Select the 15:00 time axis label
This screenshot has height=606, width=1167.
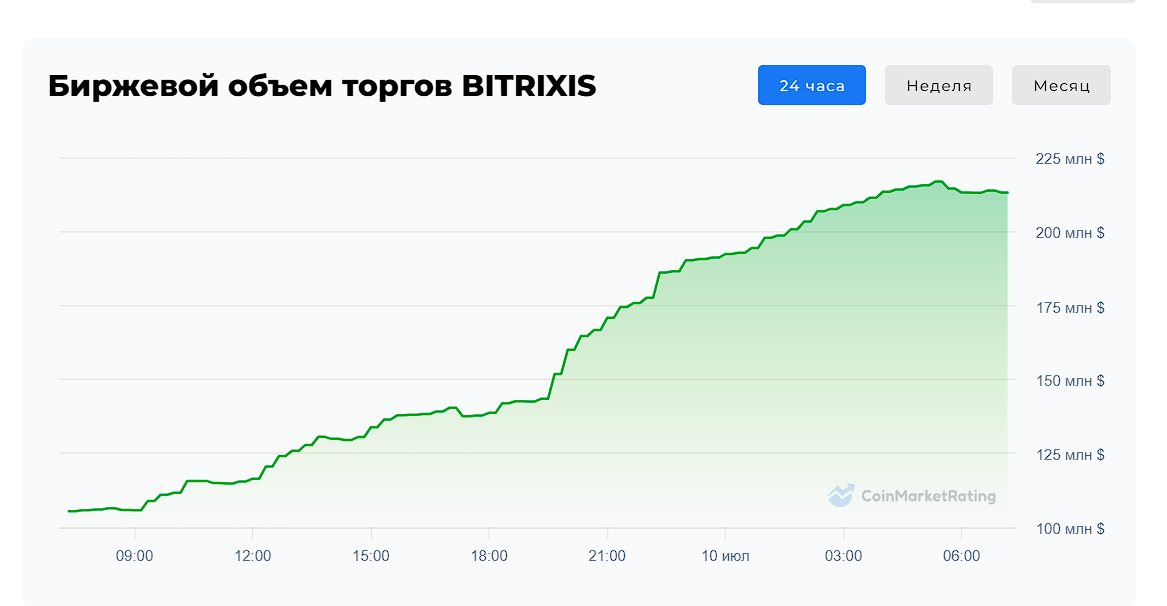coord(371,556)
